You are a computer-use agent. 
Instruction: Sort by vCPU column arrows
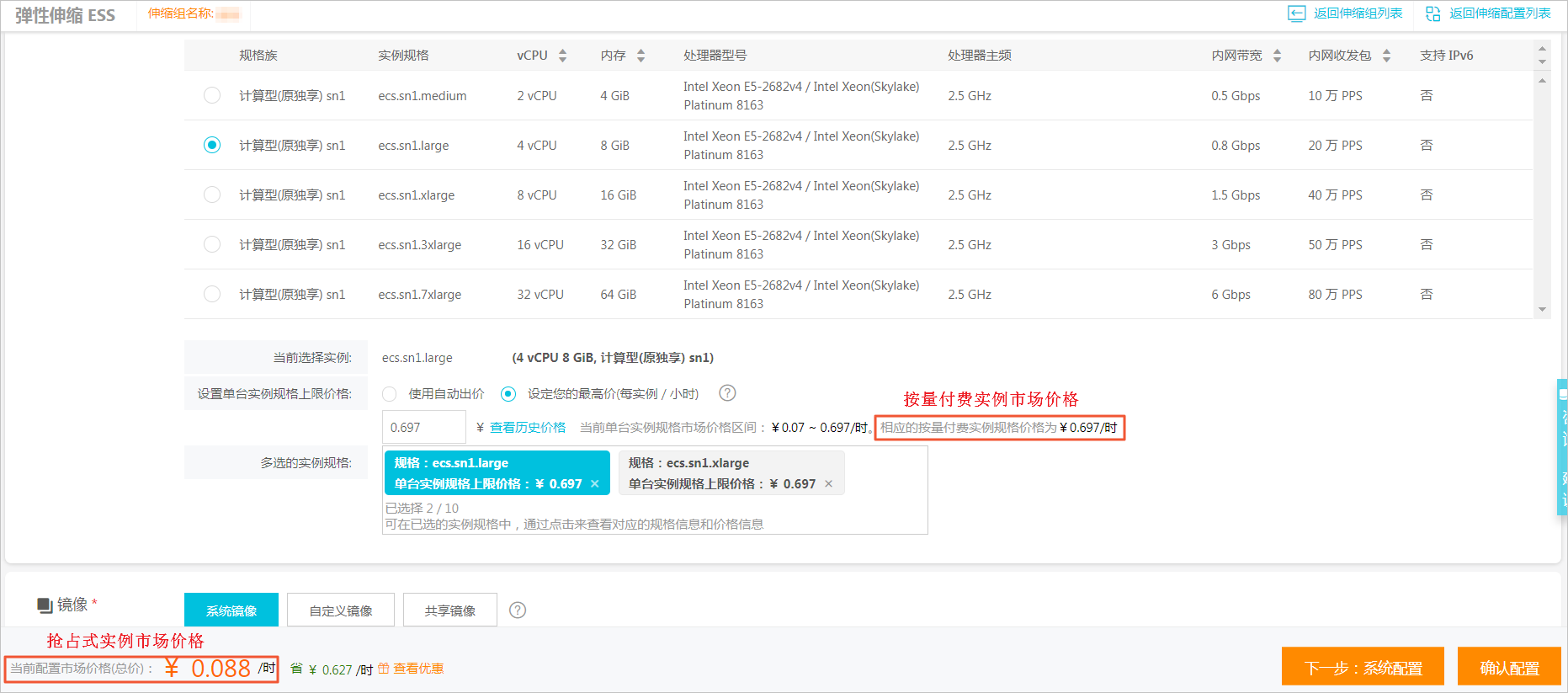click(x=562, y=56)
